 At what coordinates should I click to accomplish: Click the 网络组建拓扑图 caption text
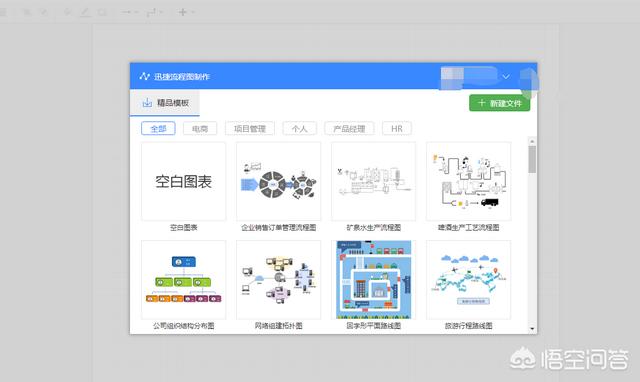(x=278, y=326)
